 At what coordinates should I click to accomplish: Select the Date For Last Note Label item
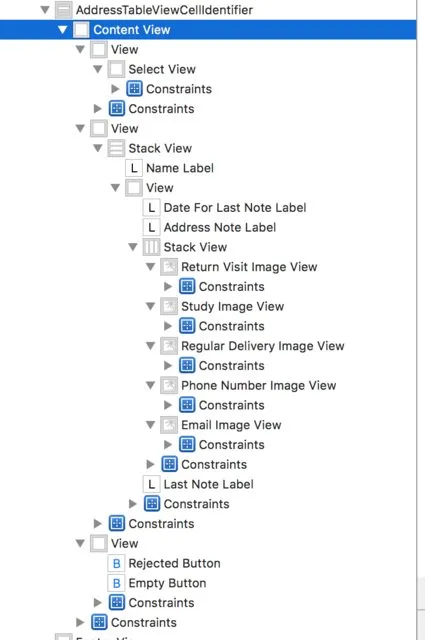click(235, 208)
